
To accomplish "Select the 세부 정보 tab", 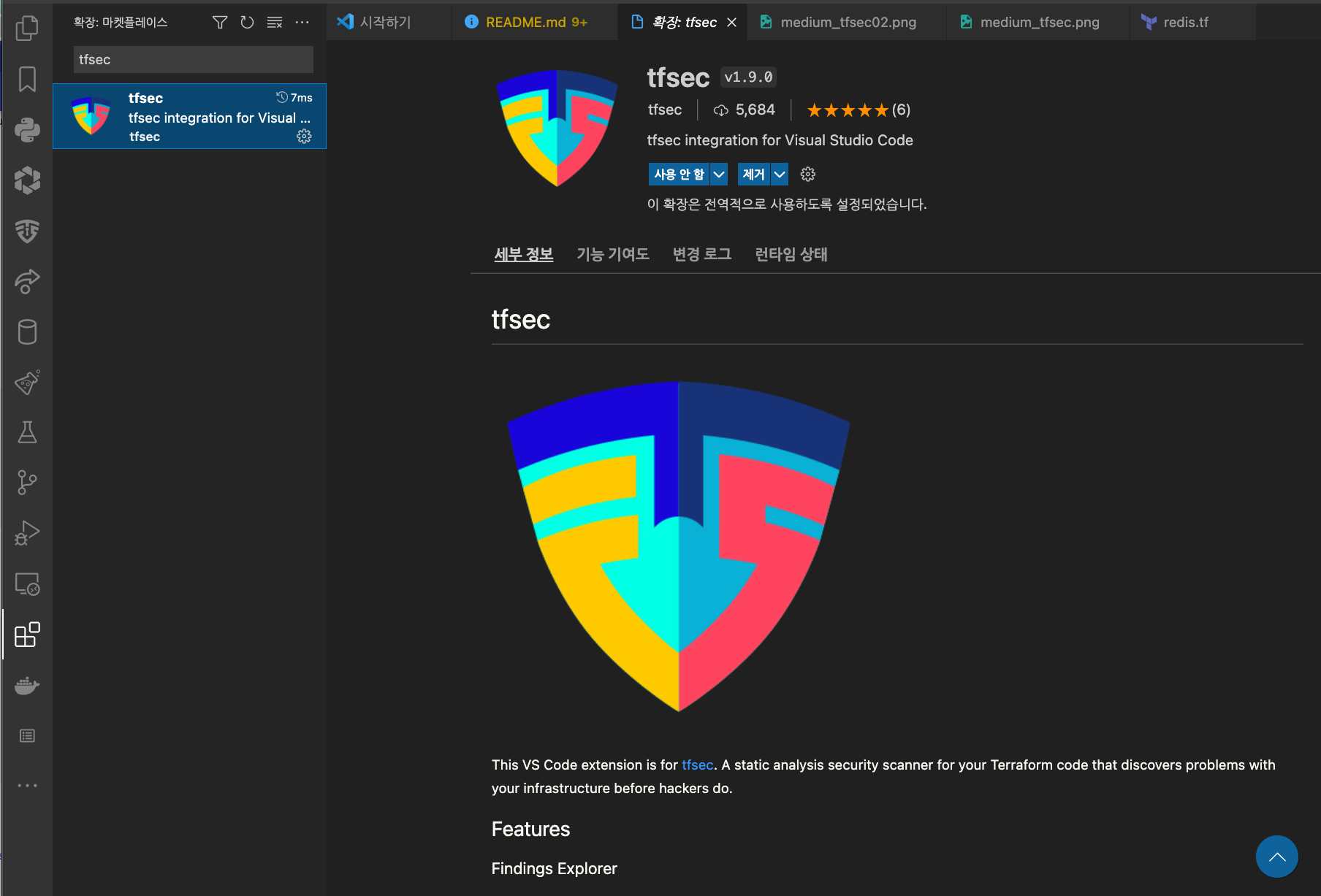I will coord(524,254).
